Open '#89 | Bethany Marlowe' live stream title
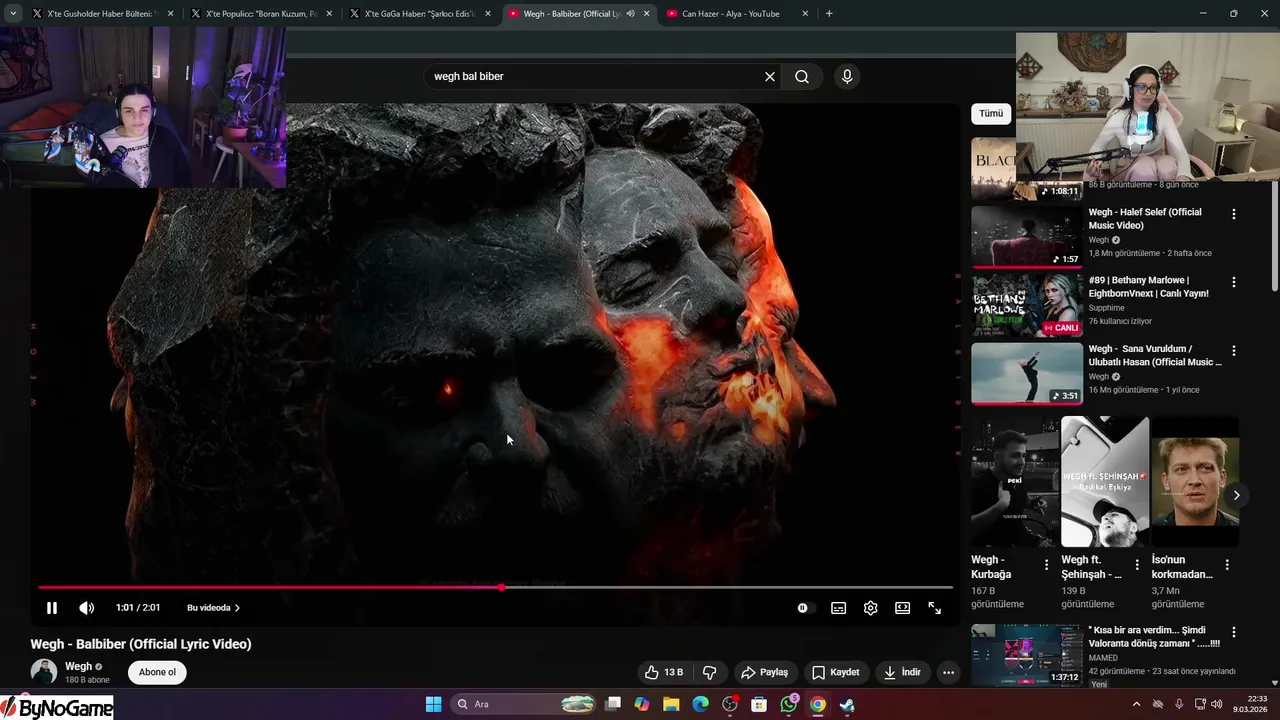The height and width of the screenshot is (720, 1280). 1149,287
